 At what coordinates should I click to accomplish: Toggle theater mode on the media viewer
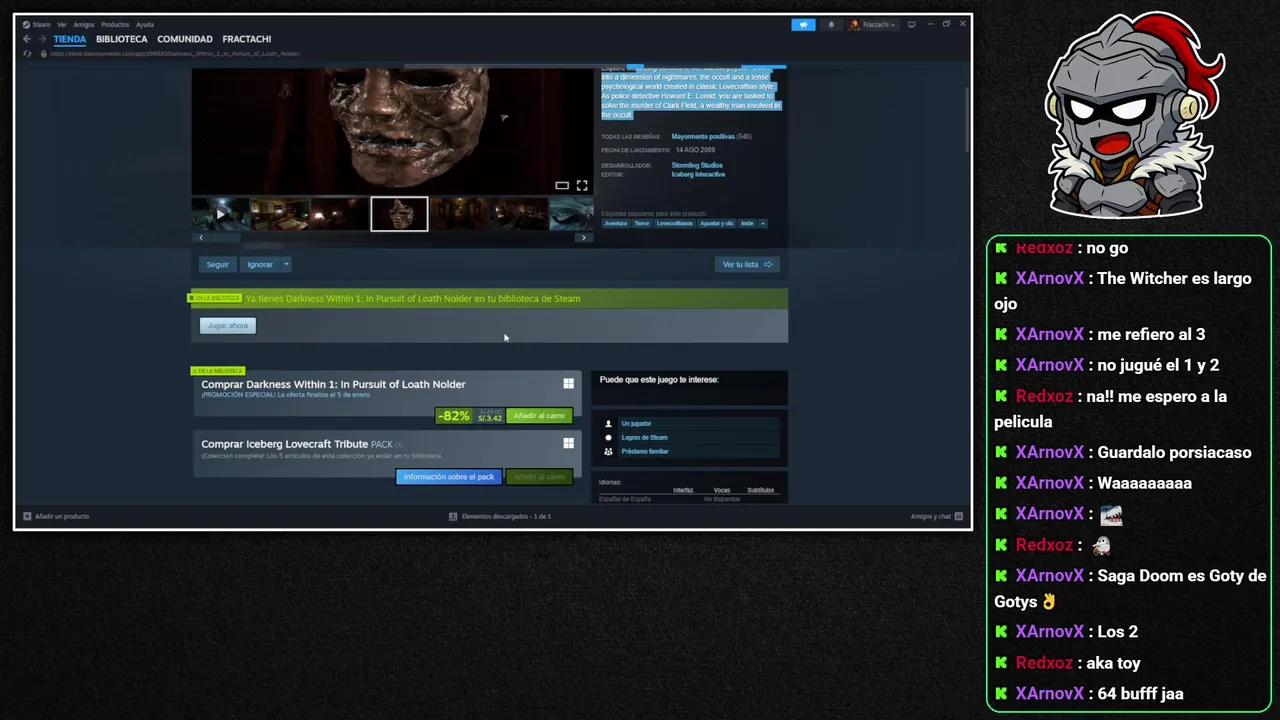[562, 185]
